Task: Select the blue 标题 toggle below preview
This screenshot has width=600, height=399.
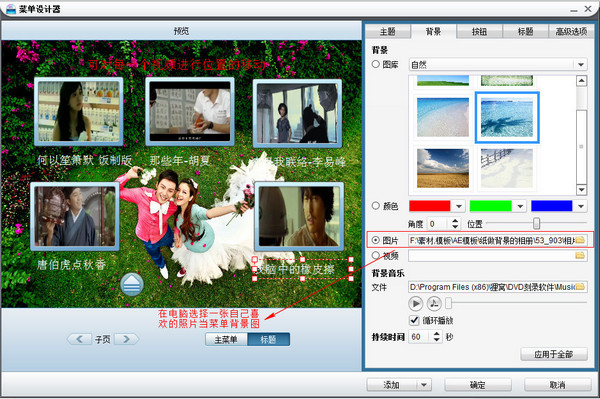Action: click(268, 339)
